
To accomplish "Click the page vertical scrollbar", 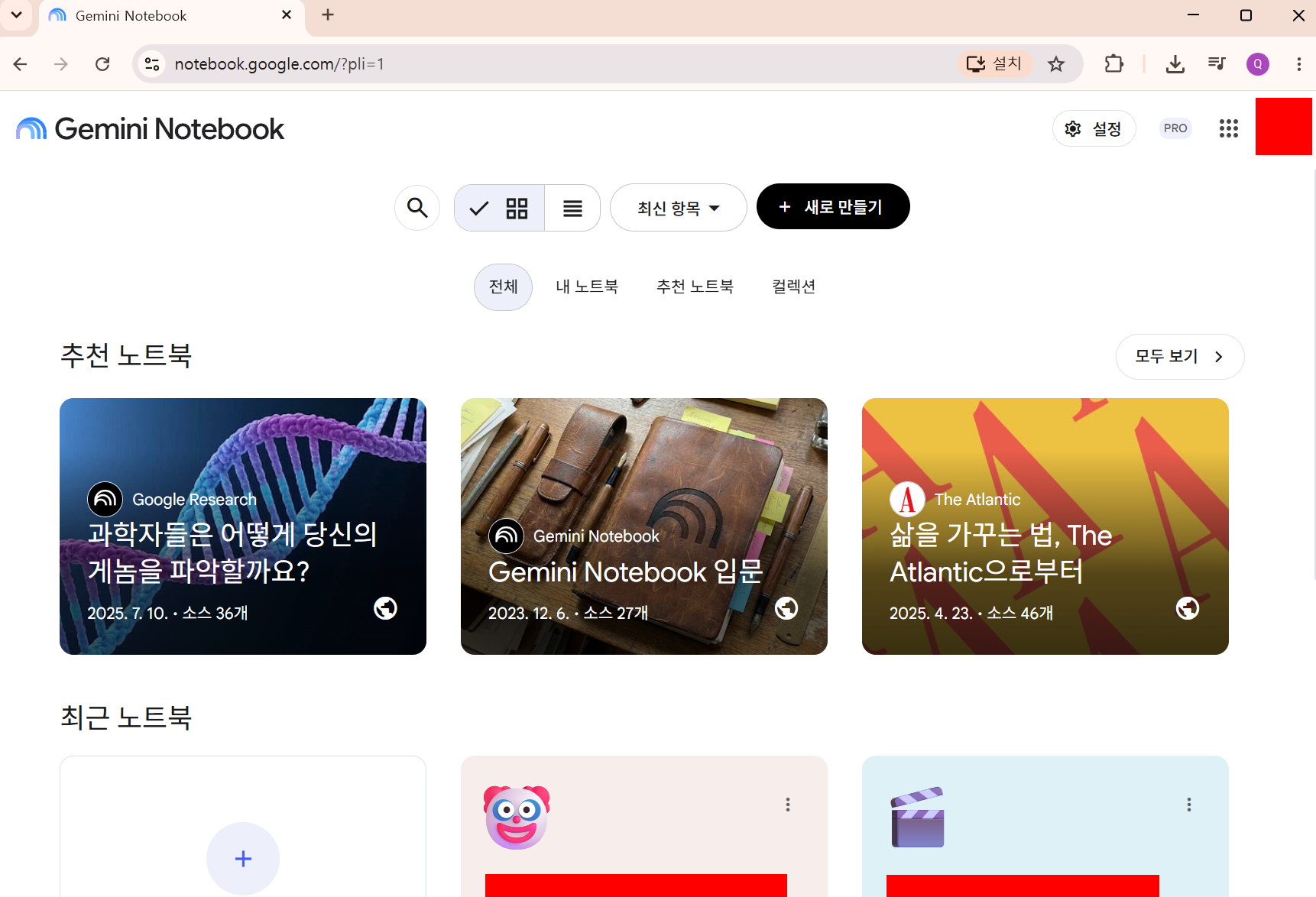I will [x=1314, y=374].
